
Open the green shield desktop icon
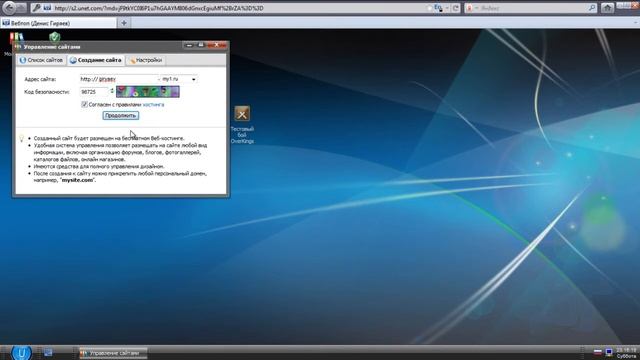coord(54,37)
